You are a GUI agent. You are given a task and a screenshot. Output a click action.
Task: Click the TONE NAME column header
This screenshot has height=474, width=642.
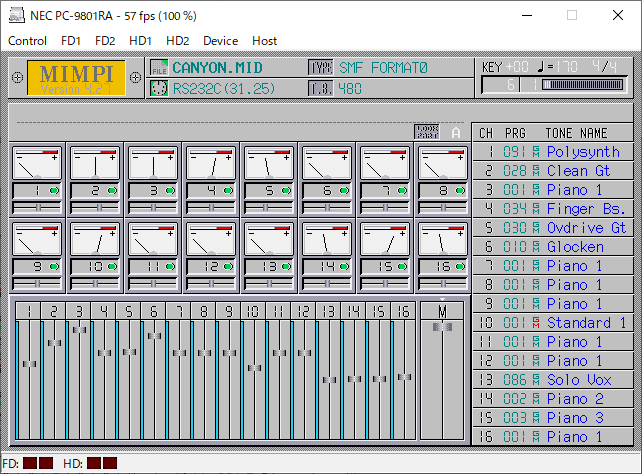pos(576,133)
